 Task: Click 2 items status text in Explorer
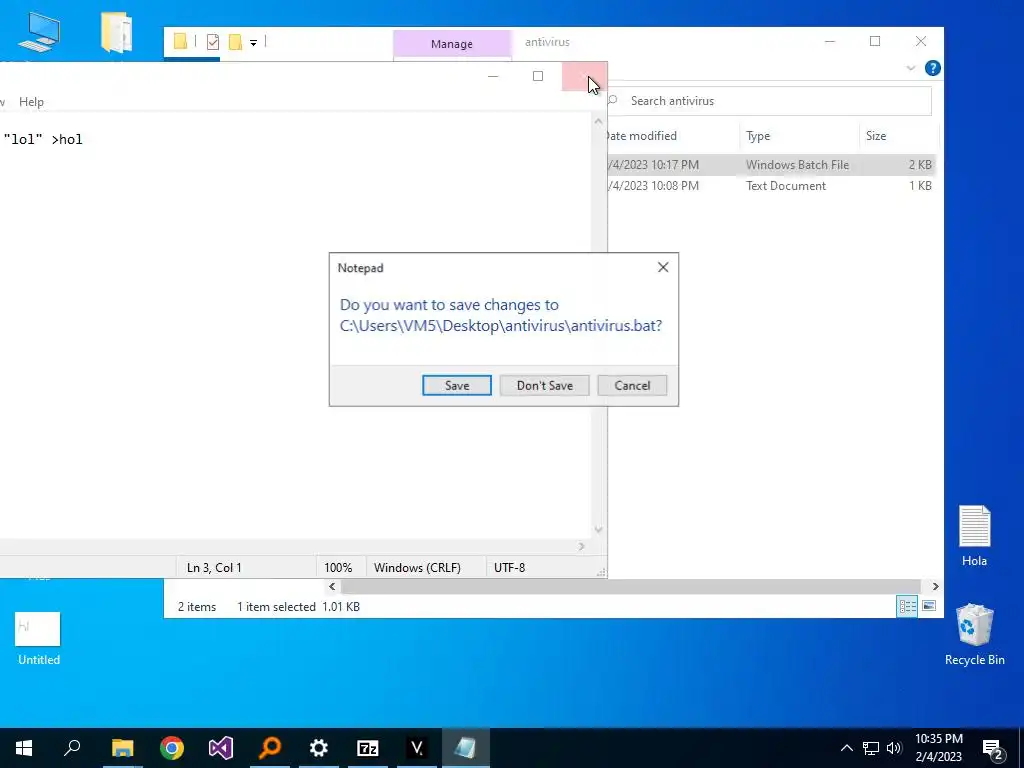click(x=197, y=607)
